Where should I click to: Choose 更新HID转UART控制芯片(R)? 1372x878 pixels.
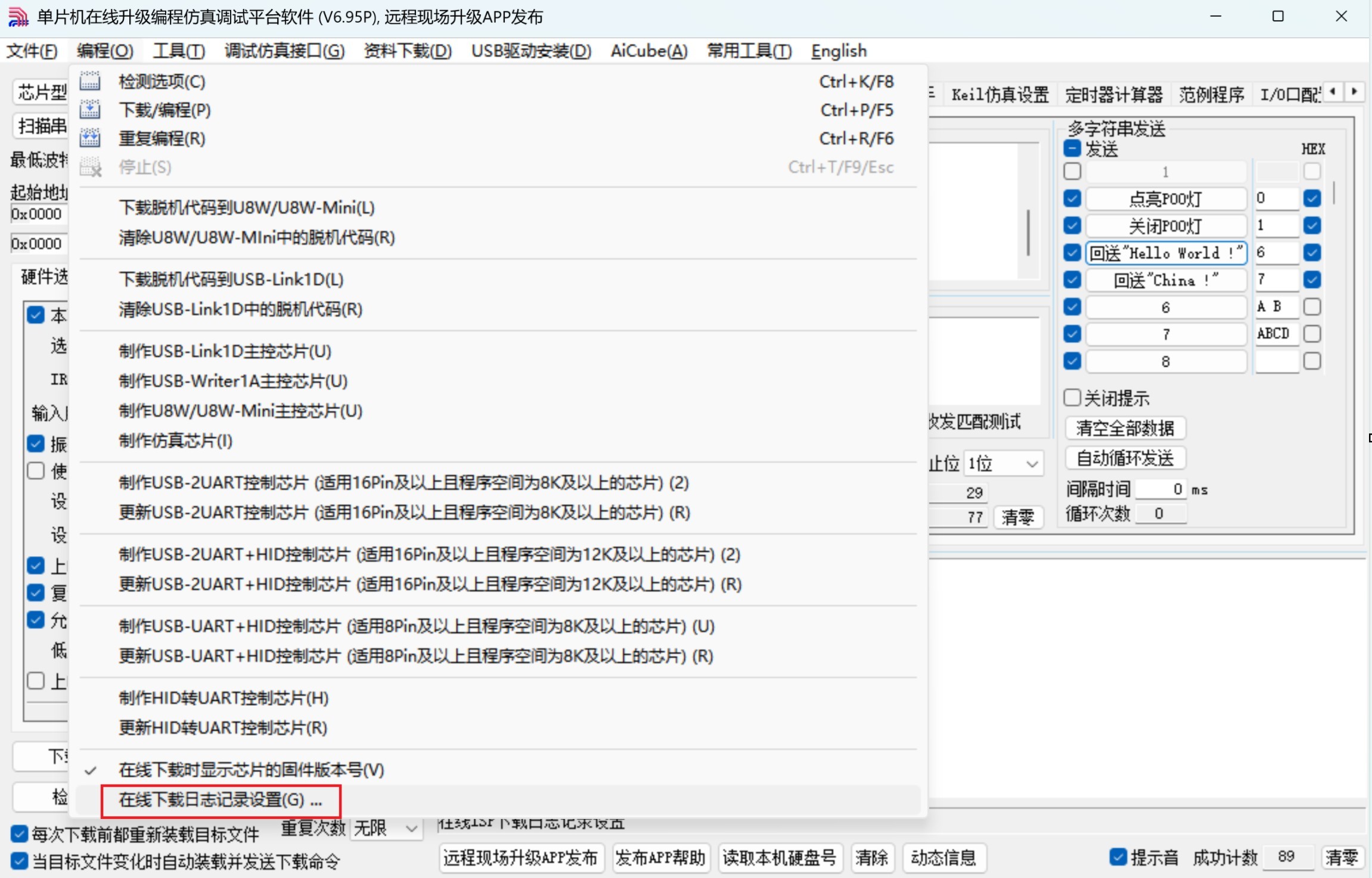pyautogui.click(x=498, y=727)
